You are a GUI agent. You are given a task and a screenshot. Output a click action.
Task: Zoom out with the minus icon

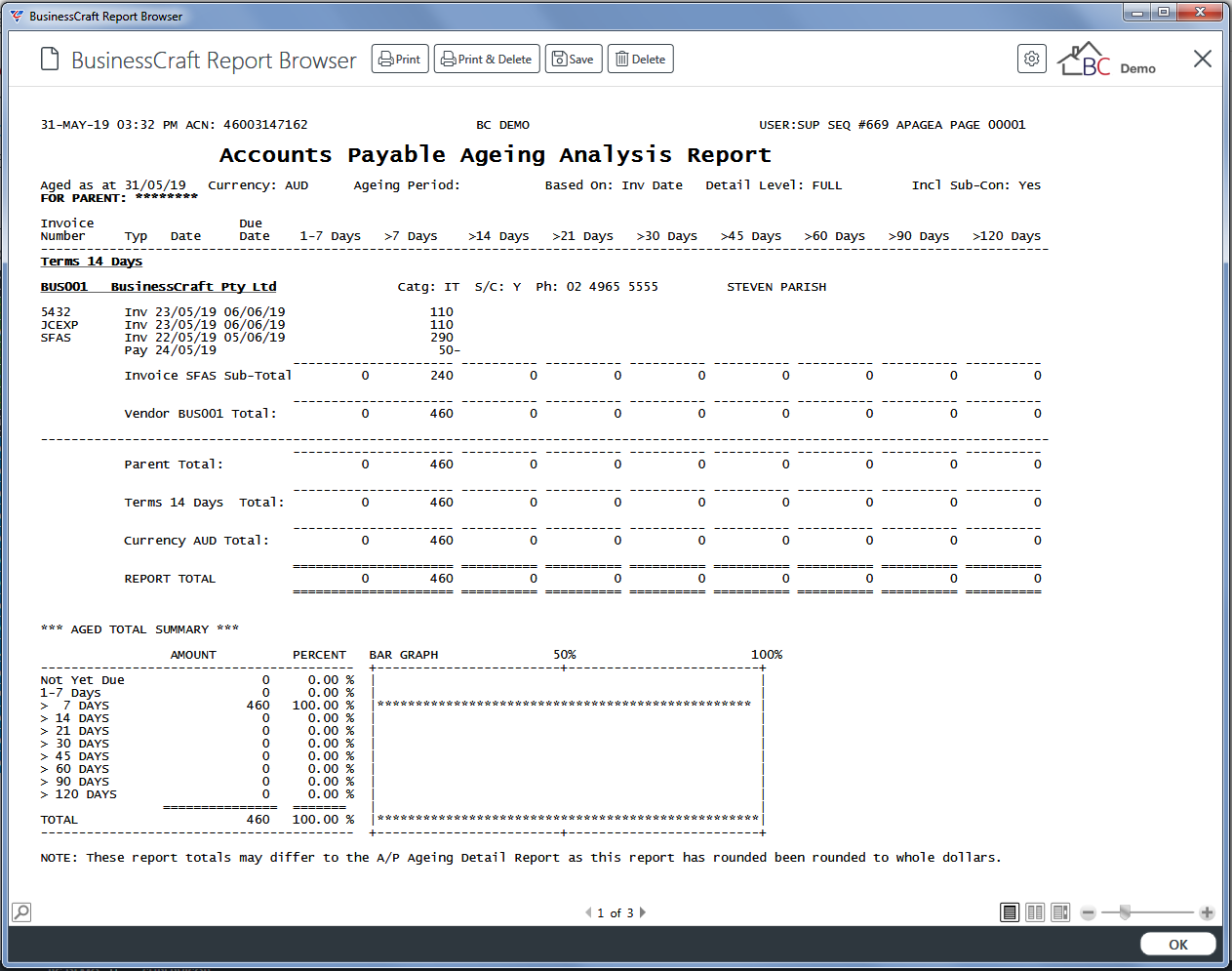point(1089,913)
